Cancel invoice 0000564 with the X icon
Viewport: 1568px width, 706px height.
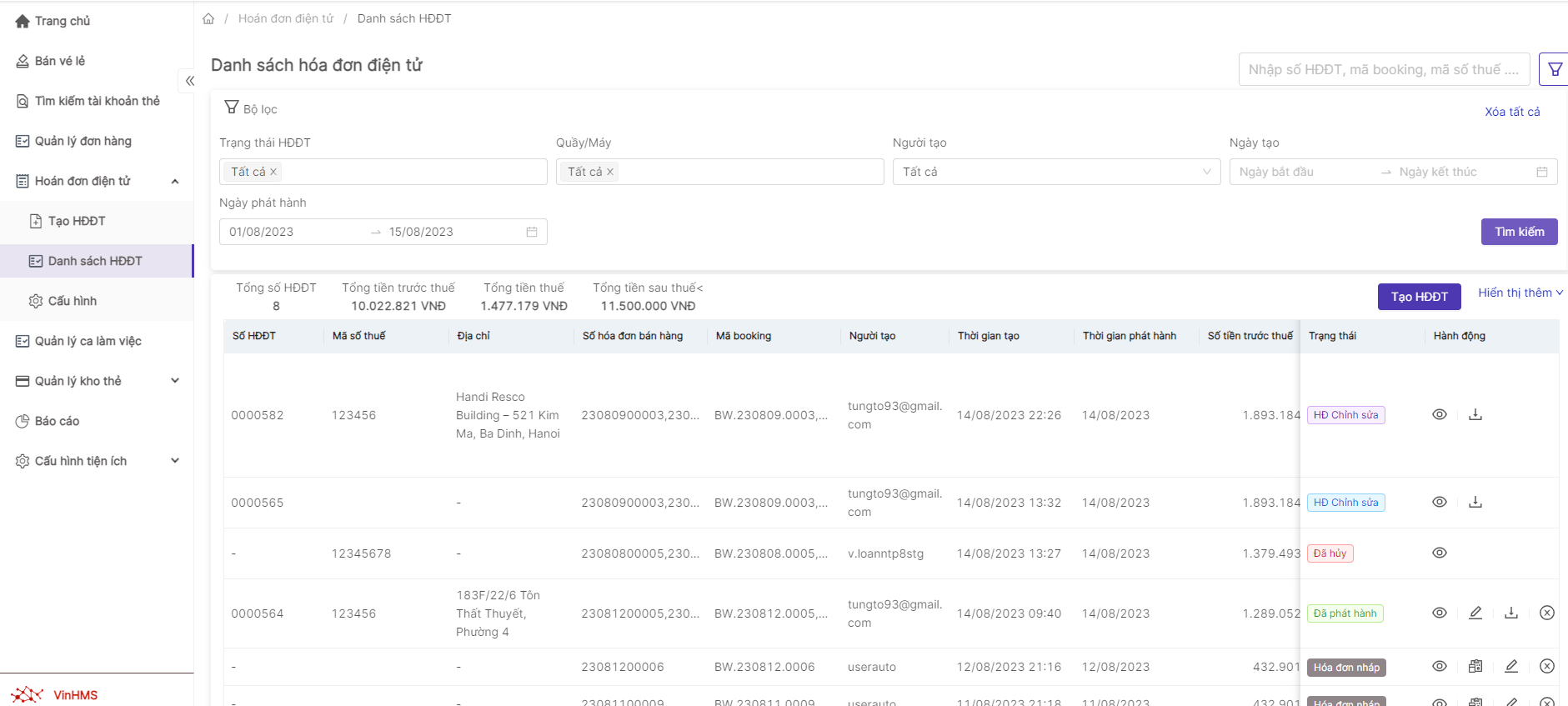coord(1546,613)
